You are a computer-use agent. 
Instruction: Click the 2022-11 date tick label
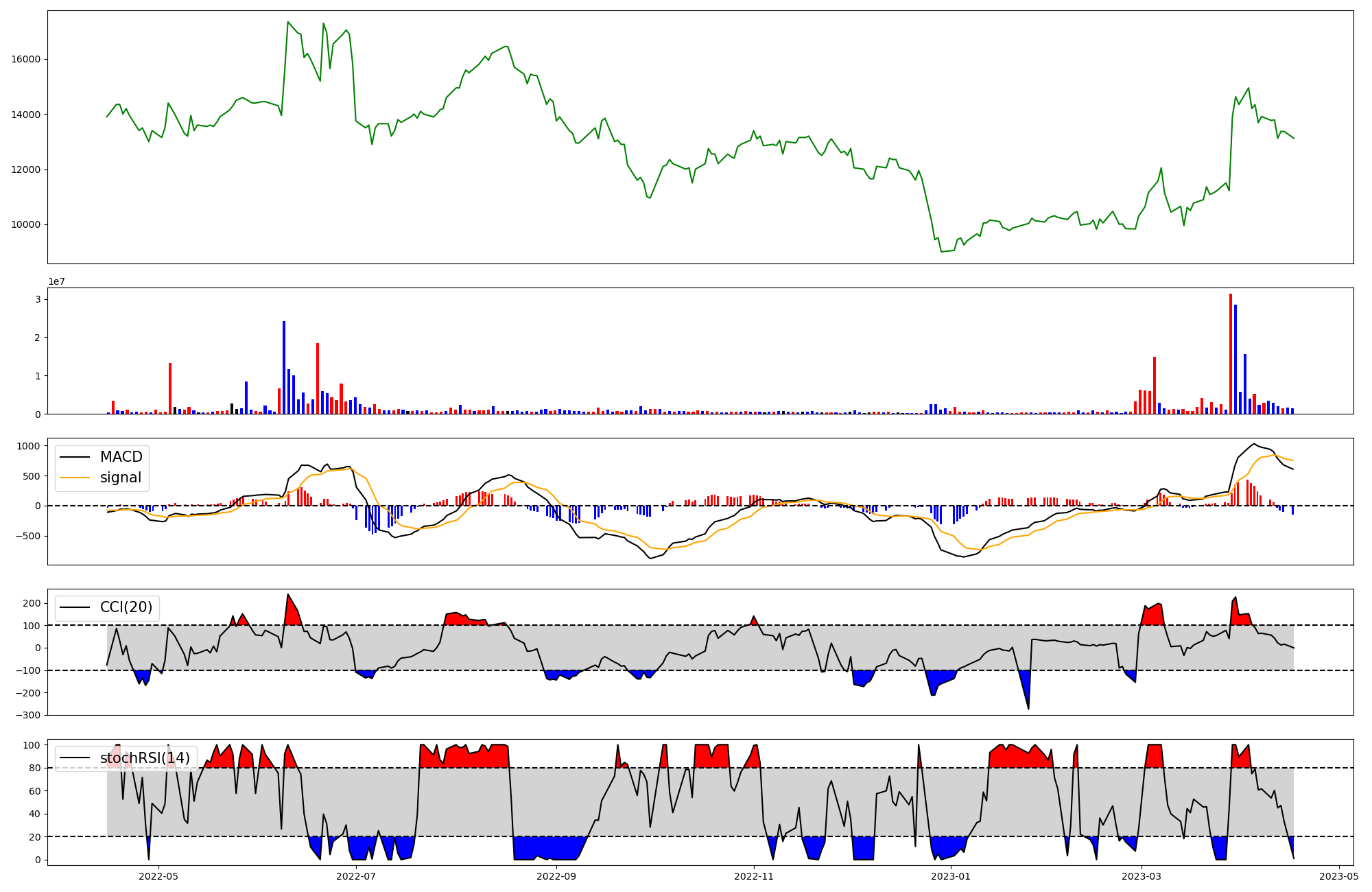(755, 876)
